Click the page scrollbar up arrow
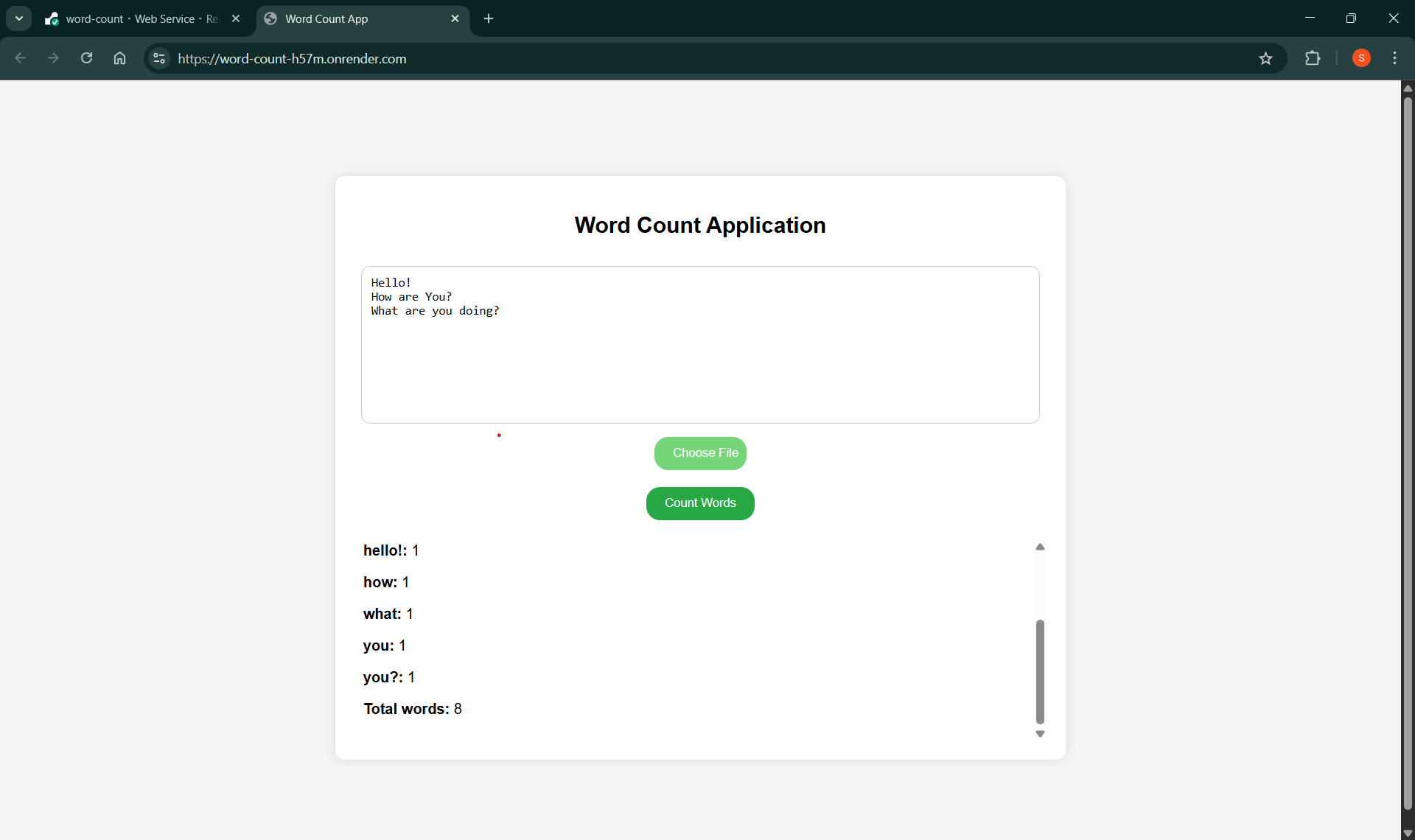 (1408, 88)
